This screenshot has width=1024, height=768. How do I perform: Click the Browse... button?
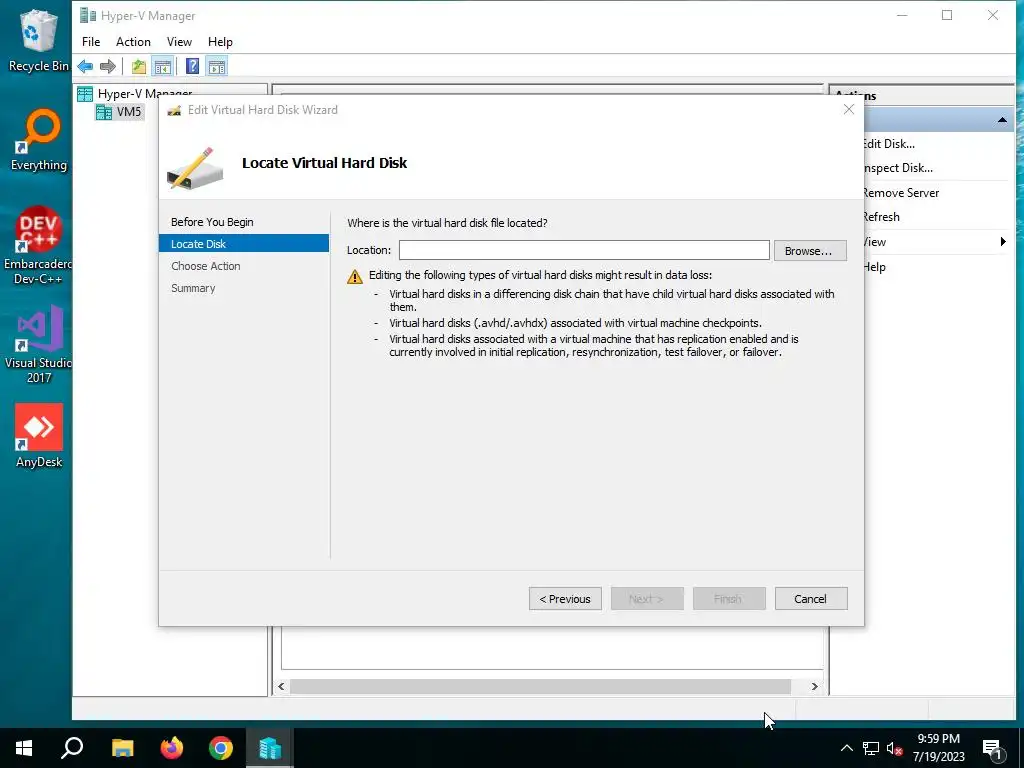[x=810, y=251]
